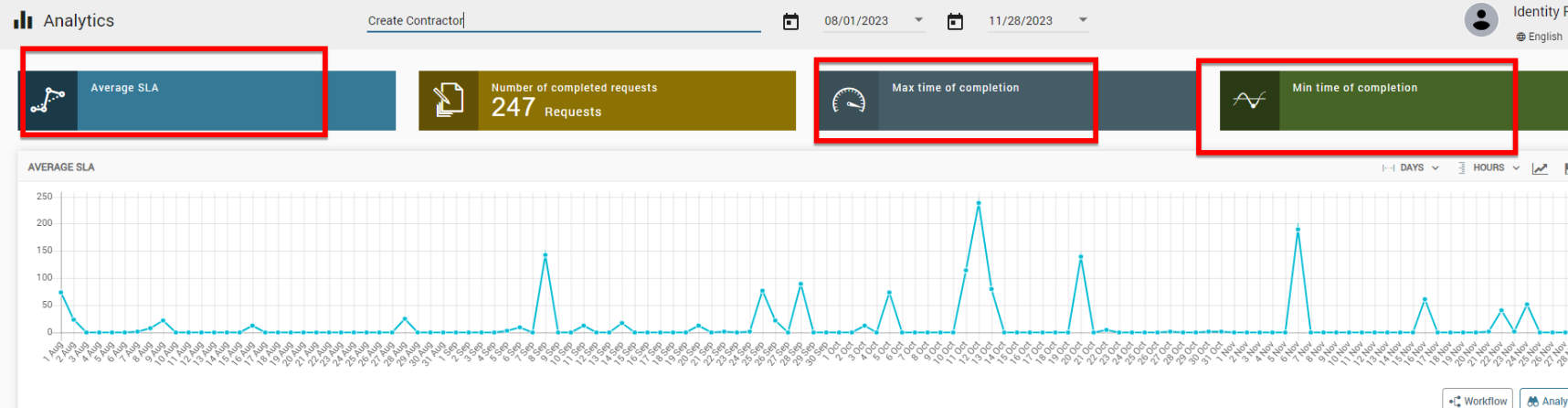Open the start date calendar picker icon
This screenshot has width=1568, height=408.
[790, 21]
